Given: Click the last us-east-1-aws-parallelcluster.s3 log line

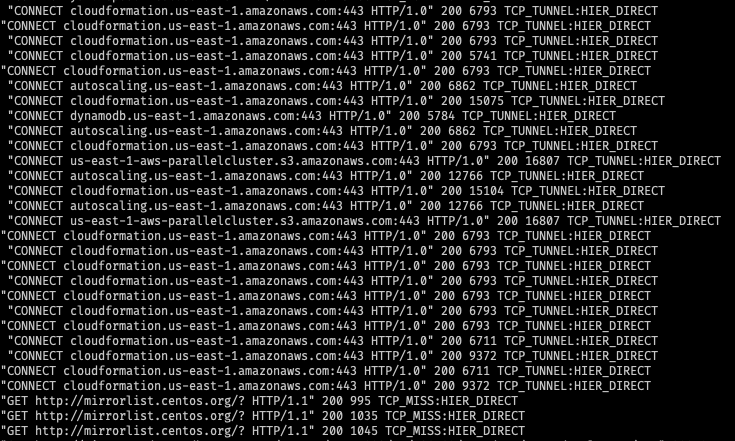Looking at the screenshot, I should pos(364,221).
